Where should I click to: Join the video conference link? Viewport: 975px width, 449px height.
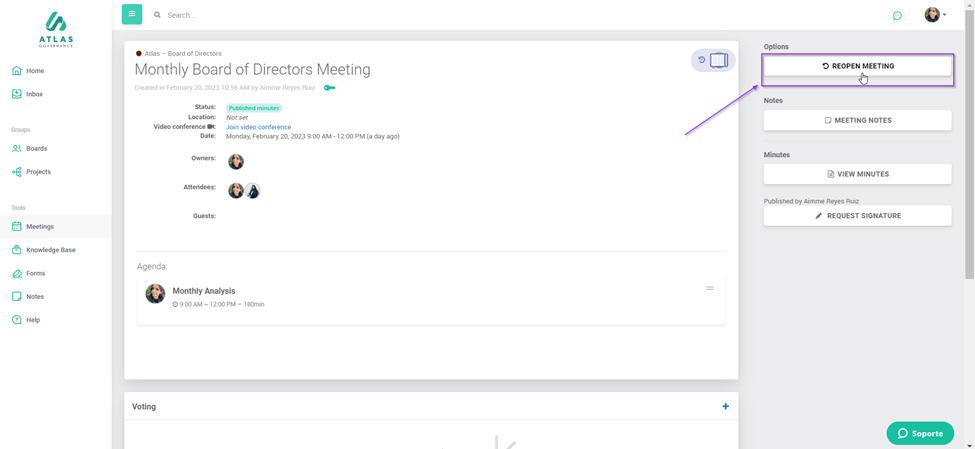[258, 127]
